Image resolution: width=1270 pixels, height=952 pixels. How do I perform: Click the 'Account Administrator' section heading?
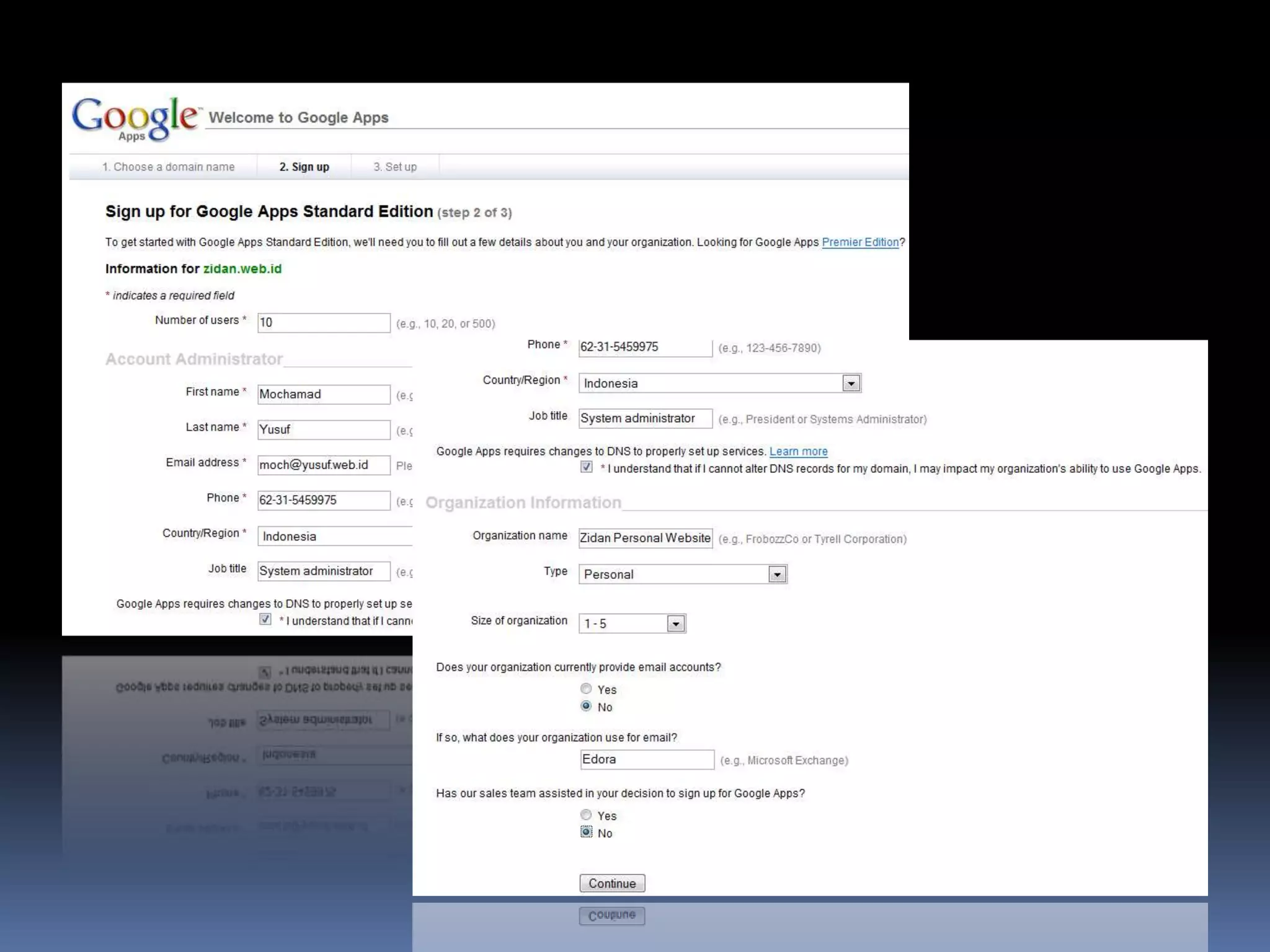(194, 359)
